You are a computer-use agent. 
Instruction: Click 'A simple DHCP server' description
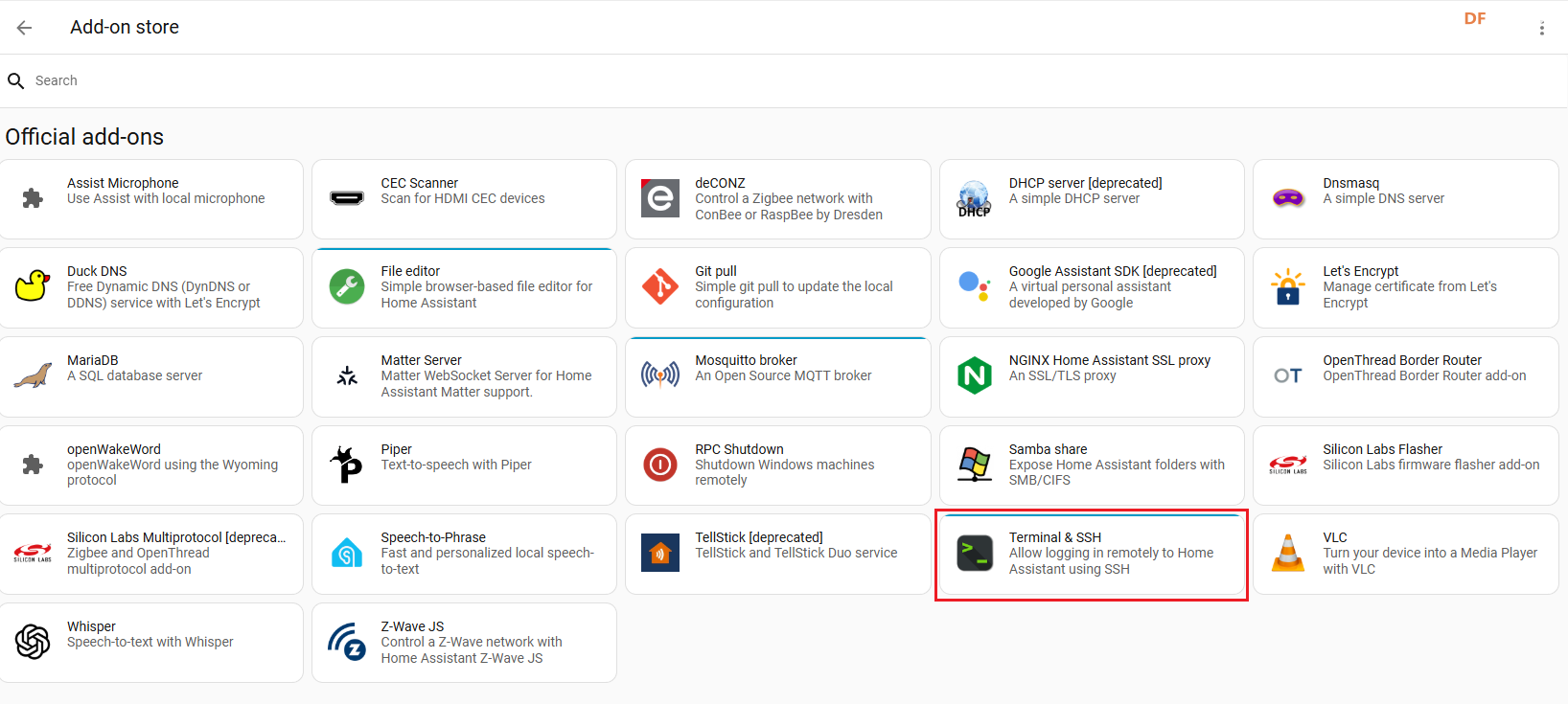(1074, 198)
